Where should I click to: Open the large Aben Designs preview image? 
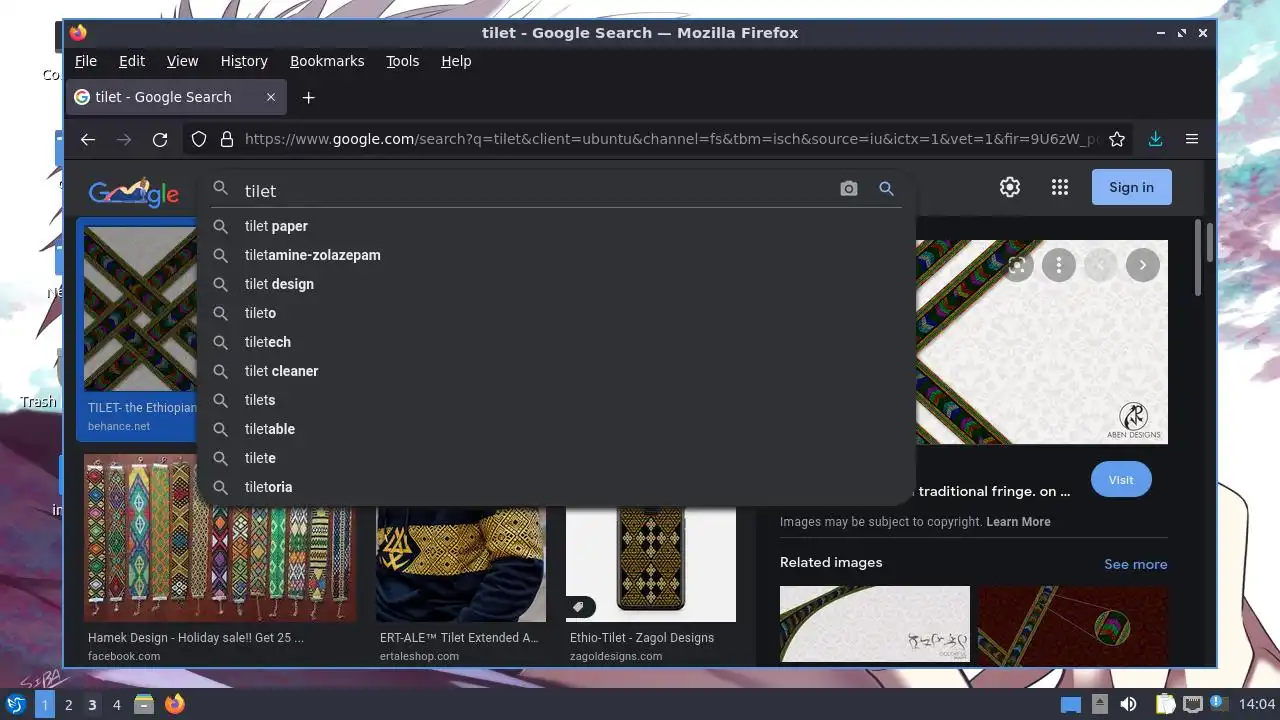tap(1042, 342)
